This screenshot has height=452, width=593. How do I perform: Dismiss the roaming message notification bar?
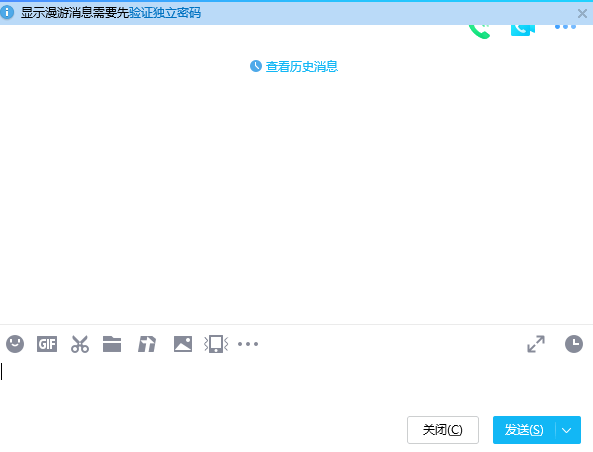[x=582, y=14]
